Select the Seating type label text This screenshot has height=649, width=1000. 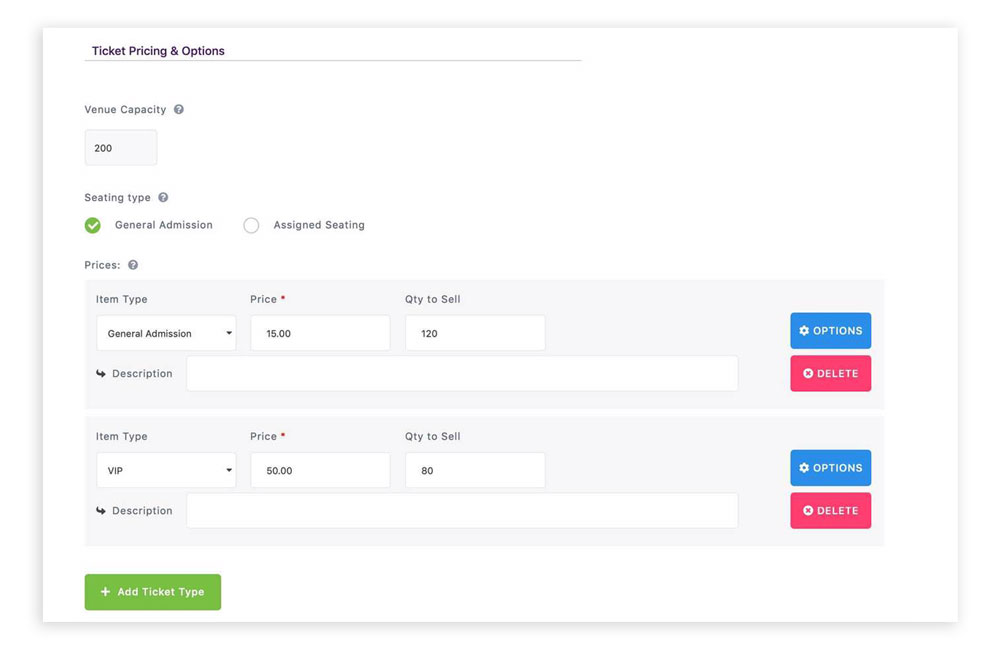click(x=117, y=198)
